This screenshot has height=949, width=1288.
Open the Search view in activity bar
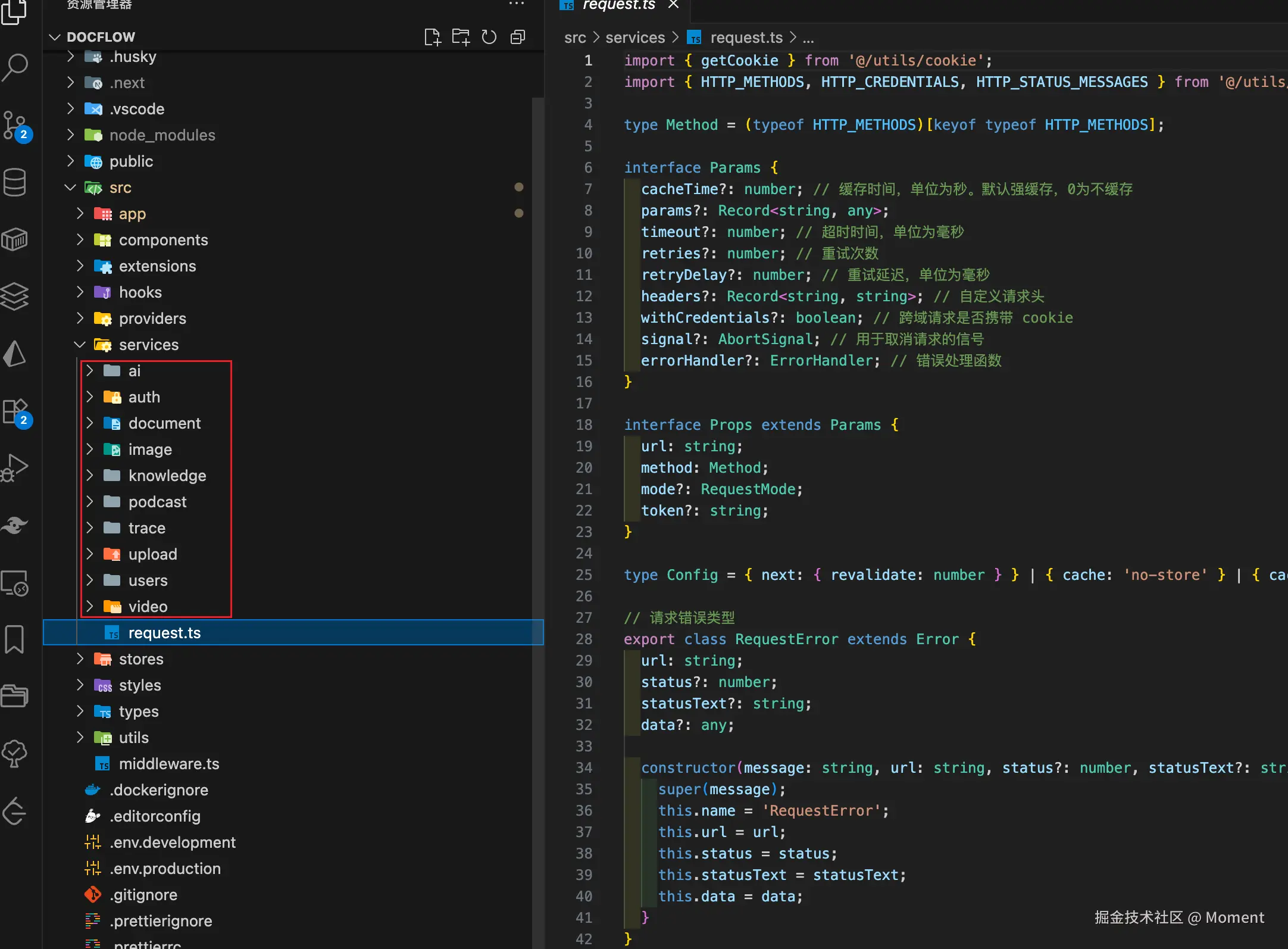click(15, 68)
